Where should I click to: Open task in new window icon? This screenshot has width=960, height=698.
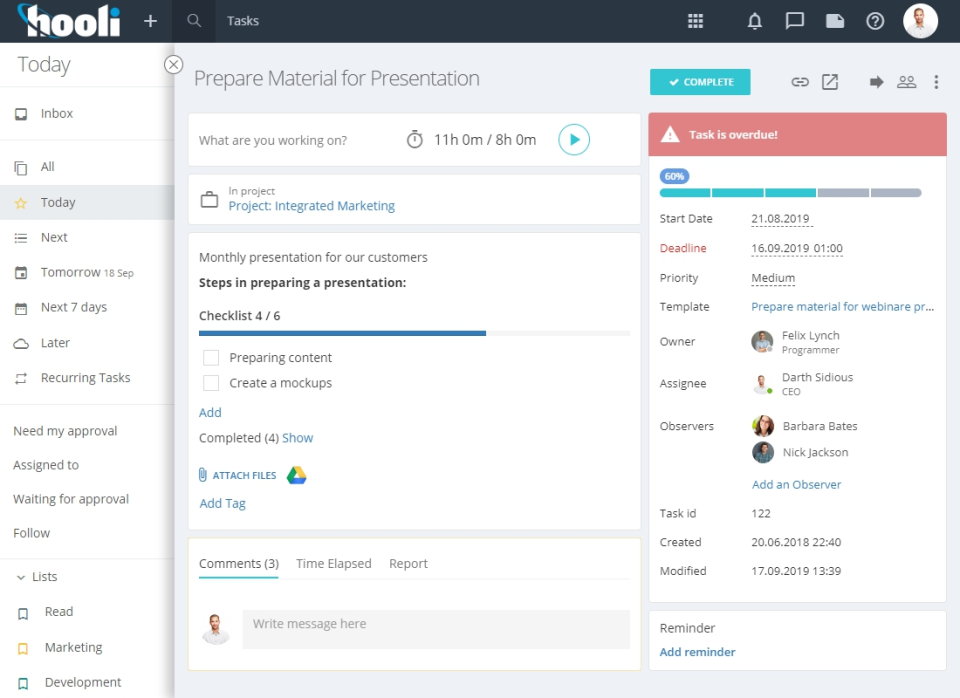pyautogui.click(x=830, y=82)
